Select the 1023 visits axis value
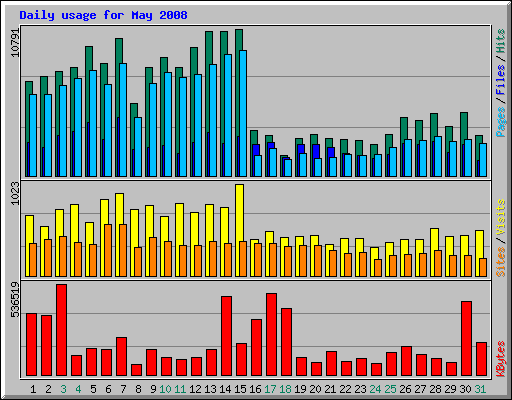This screenshot has width=512, height=400. [x=15, y=193]
